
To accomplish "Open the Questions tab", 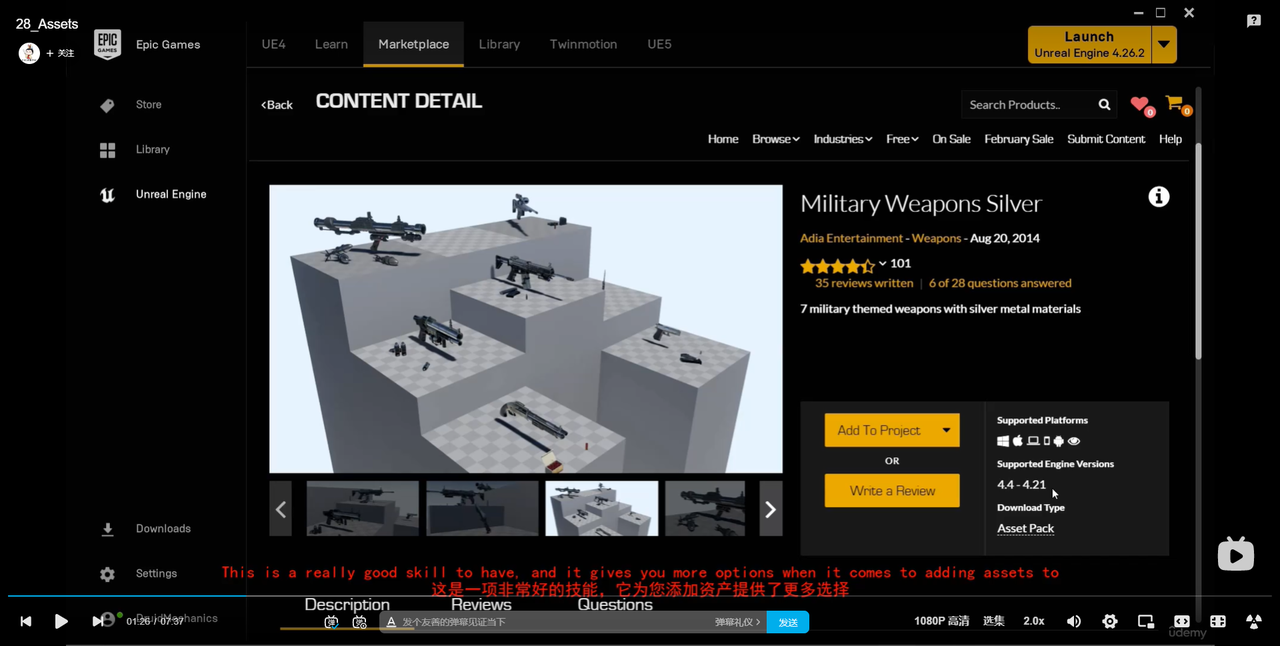I will point(615,605).
